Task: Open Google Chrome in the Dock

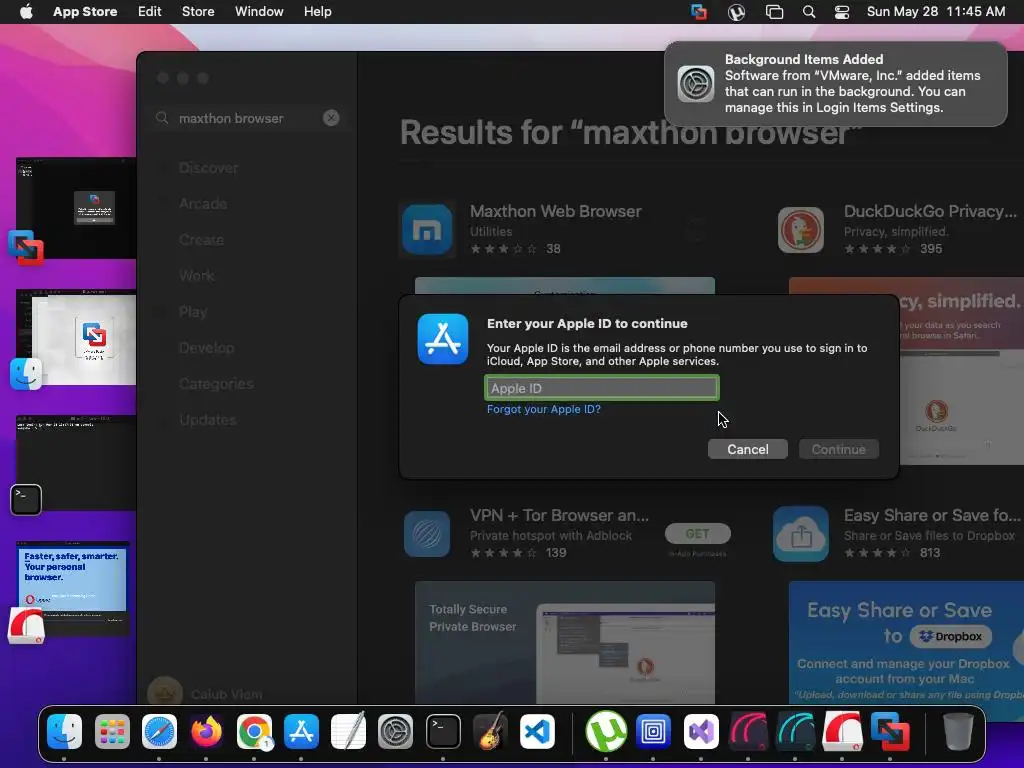Action: point(254,731)
